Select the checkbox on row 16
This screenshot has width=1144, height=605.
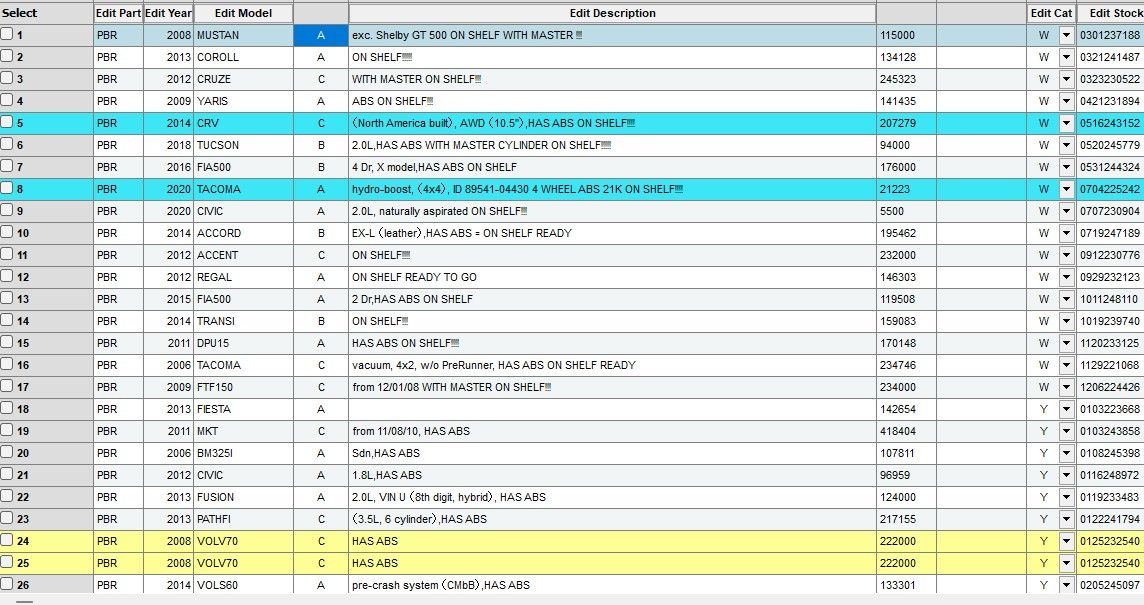[7, 363]
